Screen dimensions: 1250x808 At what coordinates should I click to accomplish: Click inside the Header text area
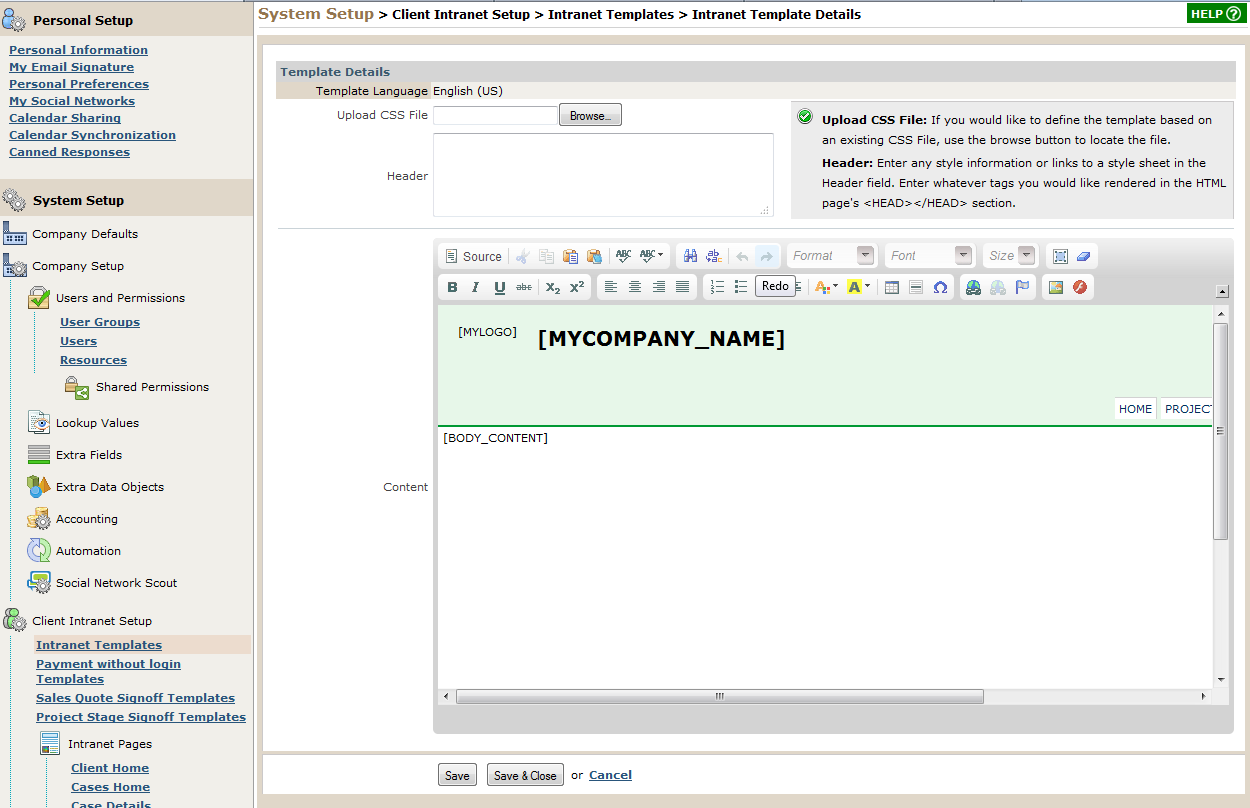pos(603,175)
